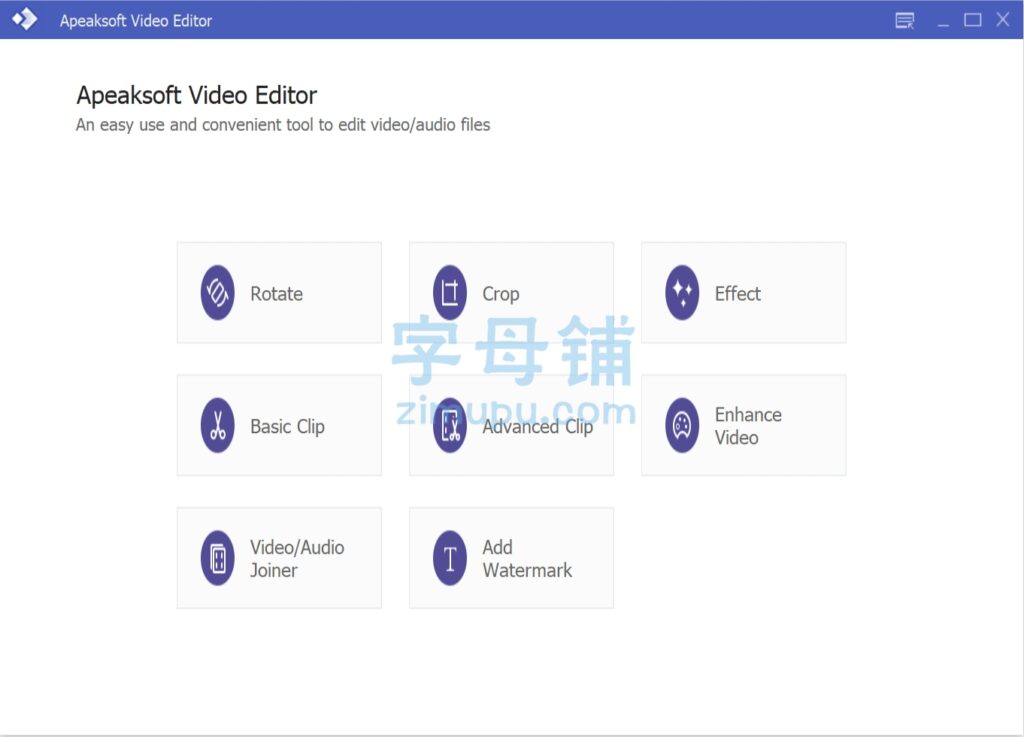
Task: Open the Video/Audio Joiner label
Action: click(297, 558)
